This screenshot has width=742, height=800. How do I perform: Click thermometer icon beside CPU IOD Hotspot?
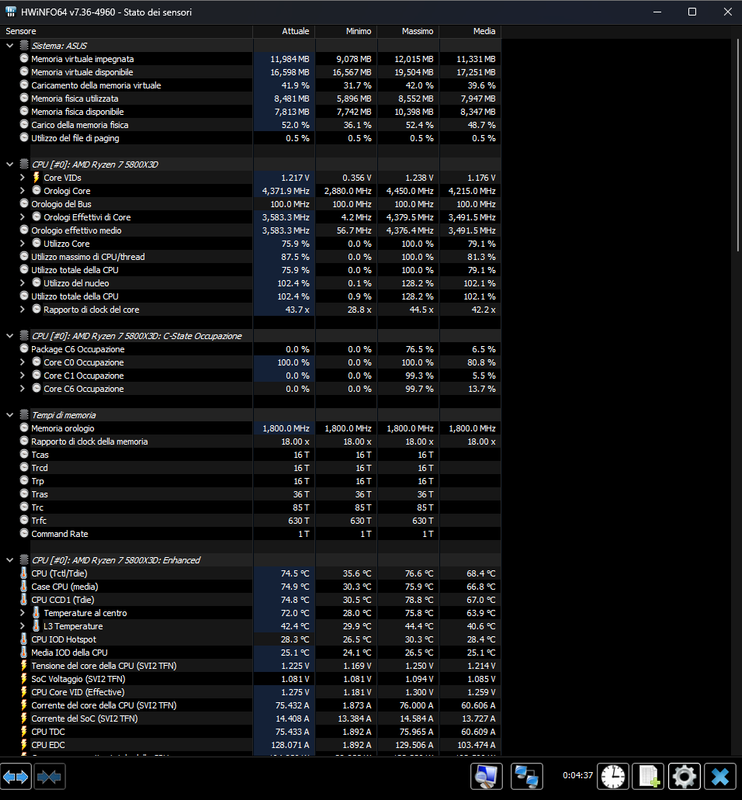[x=24, y=639]
